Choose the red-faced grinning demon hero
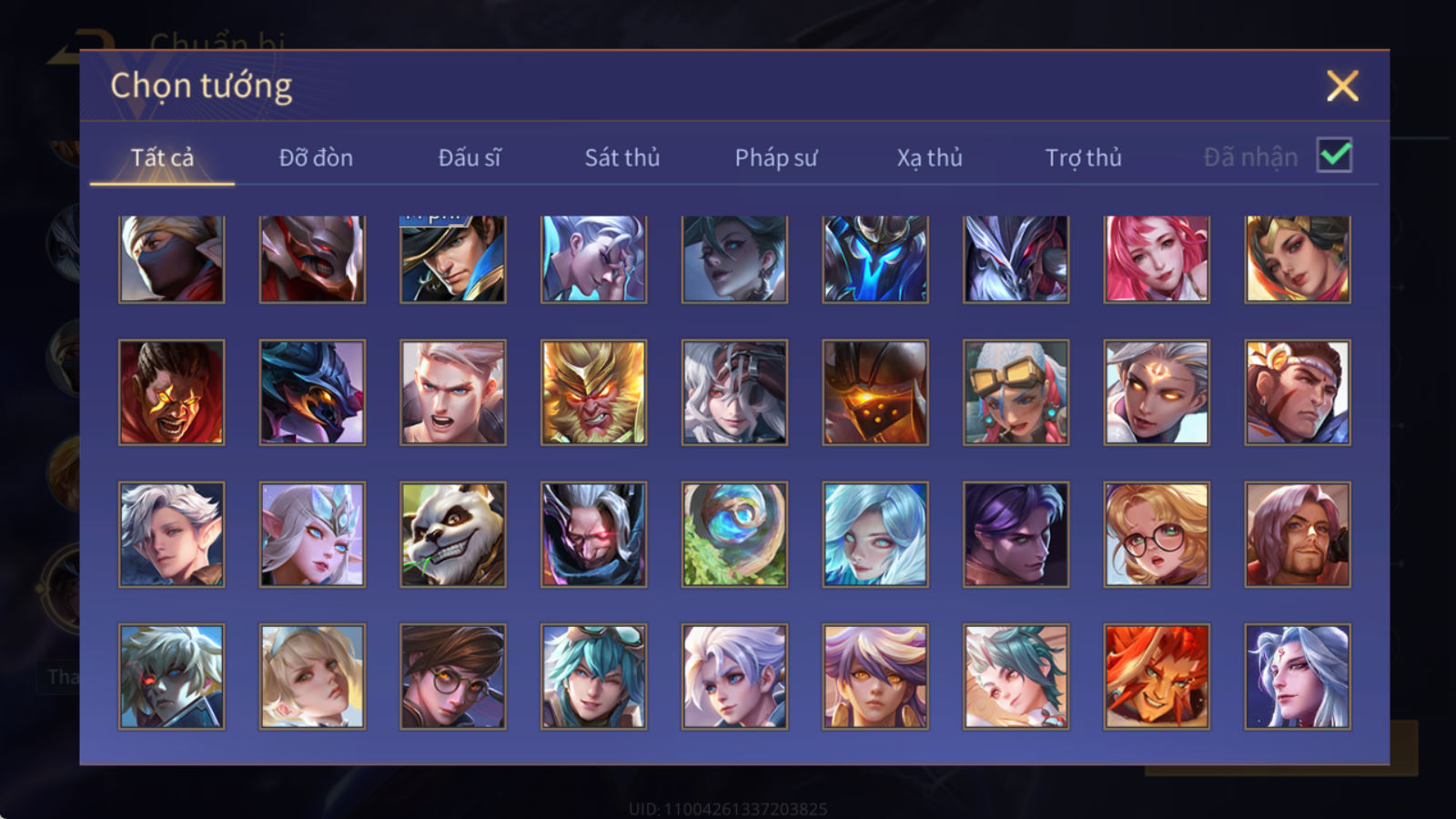The image size is (1456, 819). [x=171, y=392]
